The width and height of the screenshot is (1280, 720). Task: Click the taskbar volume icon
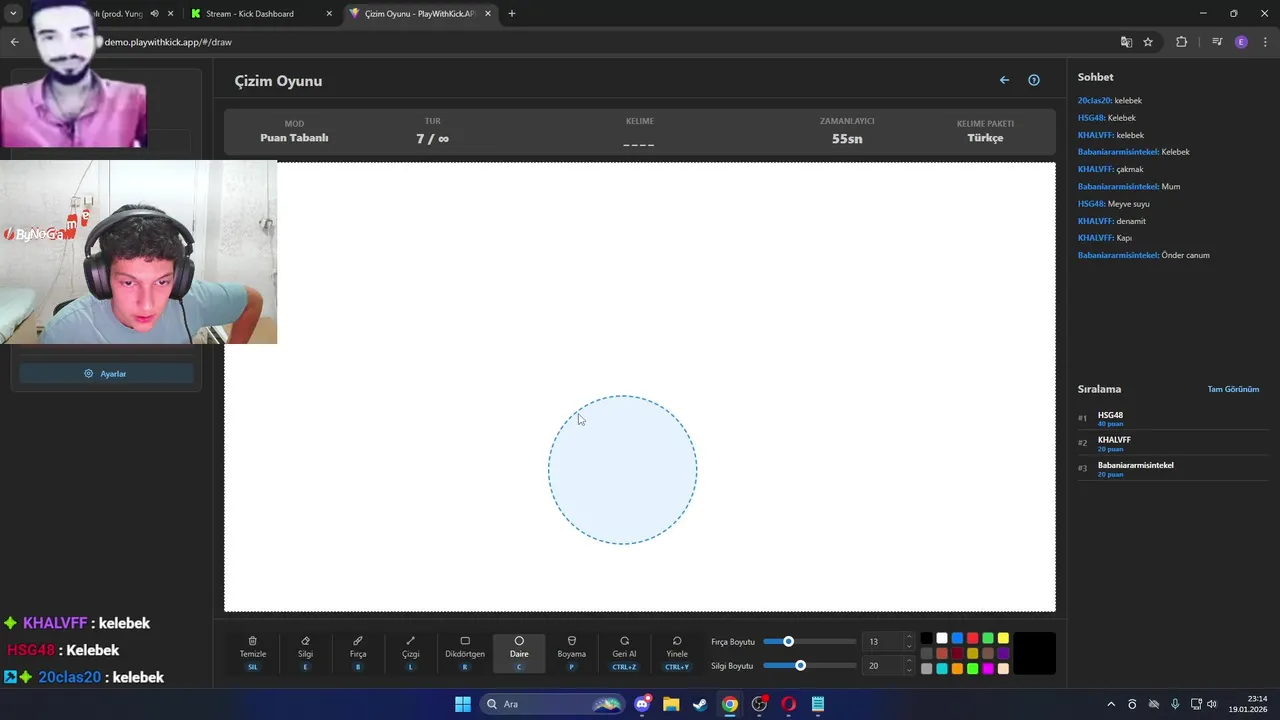1212,704
